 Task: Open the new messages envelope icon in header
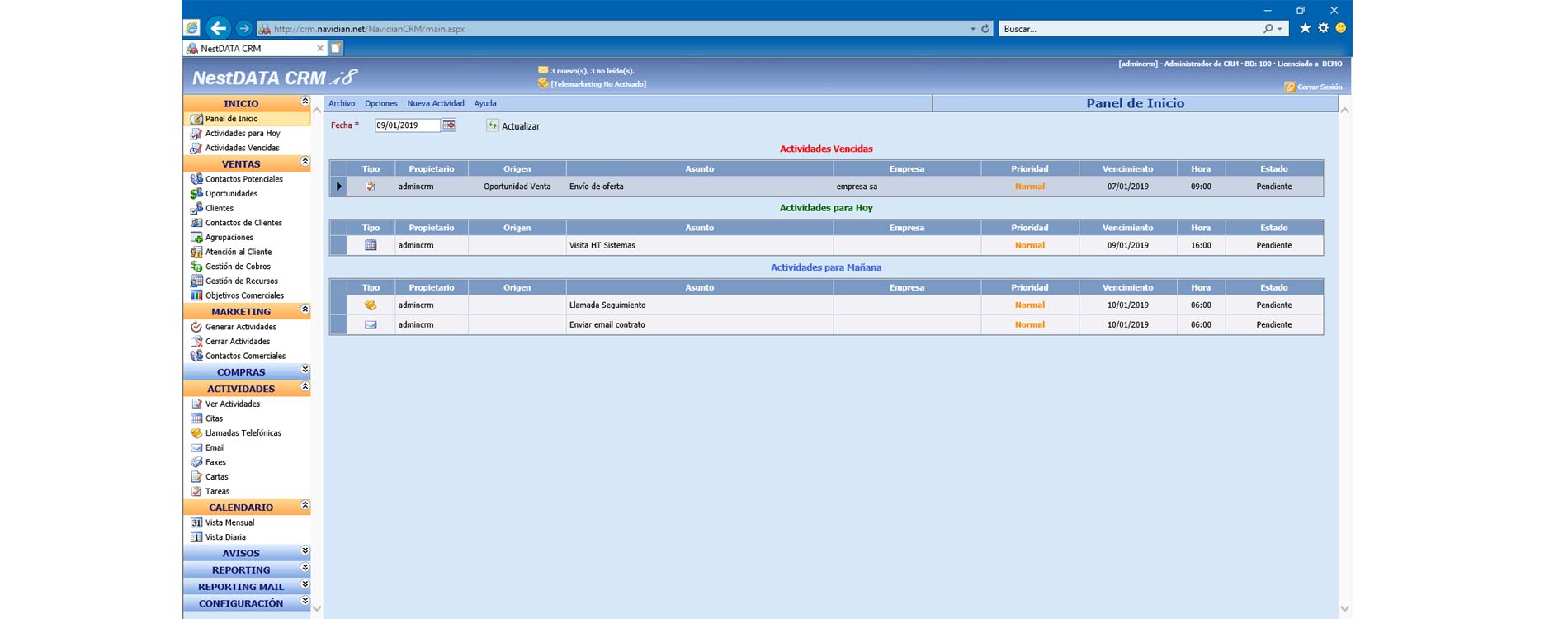(x=542, y=70)
